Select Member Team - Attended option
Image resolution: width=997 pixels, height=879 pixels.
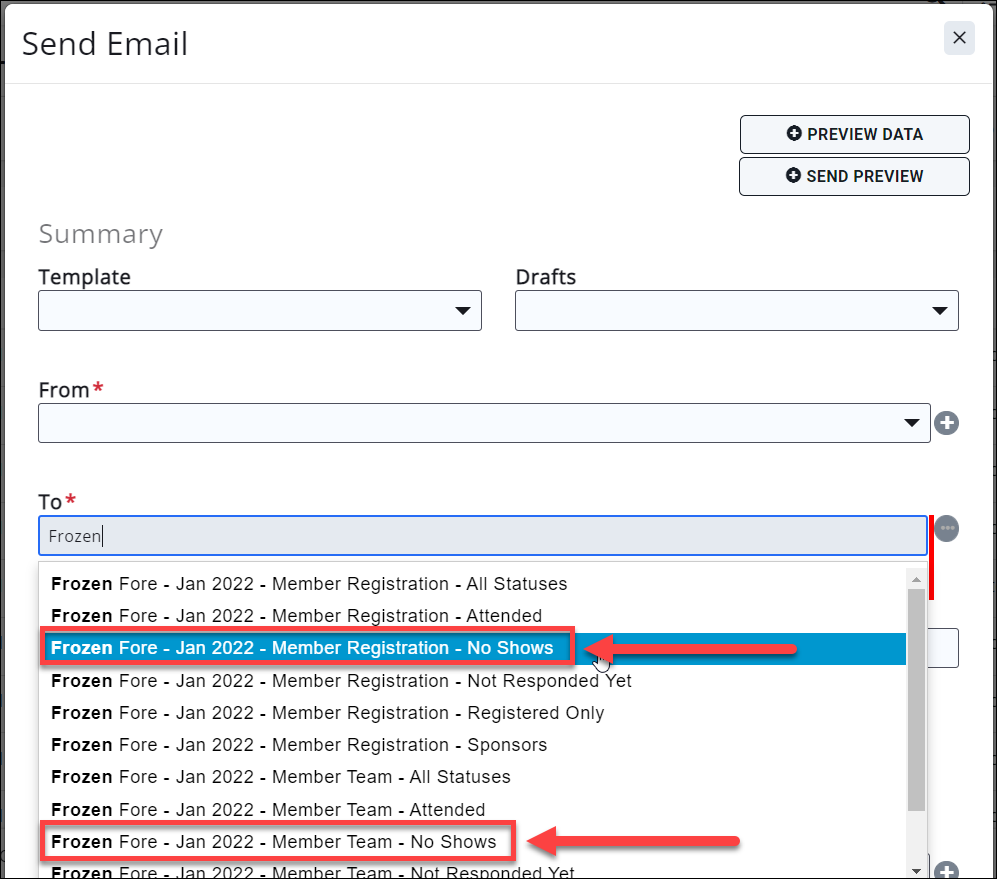(268, 809)
